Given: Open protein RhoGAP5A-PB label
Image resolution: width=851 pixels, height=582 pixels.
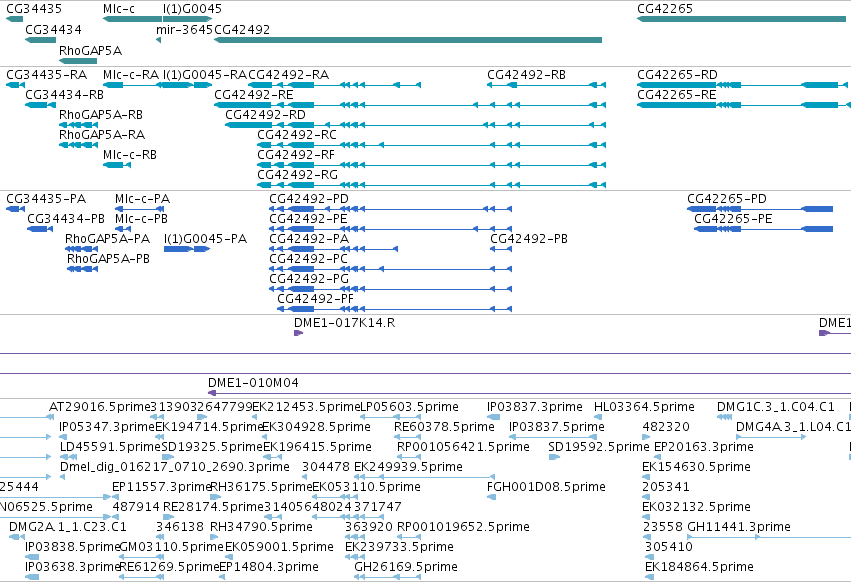Looking at the screenshot, I should (x=108, y=259).
